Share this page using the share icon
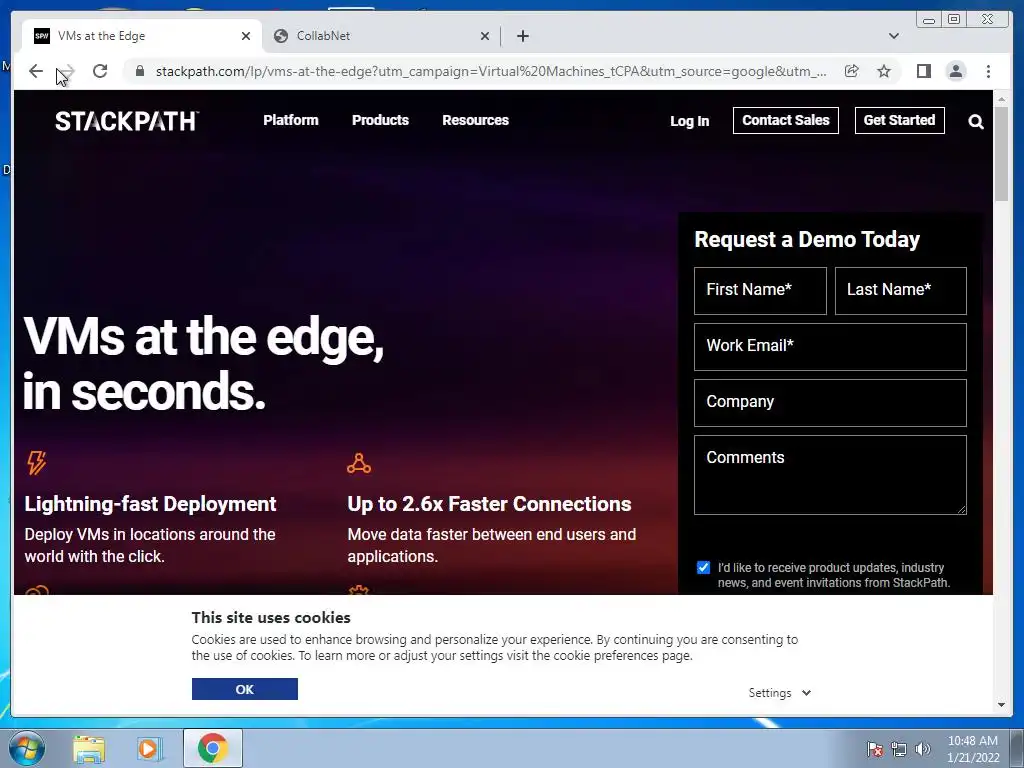Screen dimensions: 1024x768 click(852, 71)
